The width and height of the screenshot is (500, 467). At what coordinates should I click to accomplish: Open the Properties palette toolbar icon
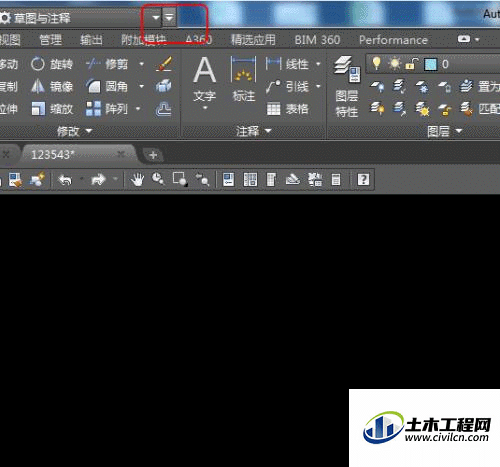(228, 180)
